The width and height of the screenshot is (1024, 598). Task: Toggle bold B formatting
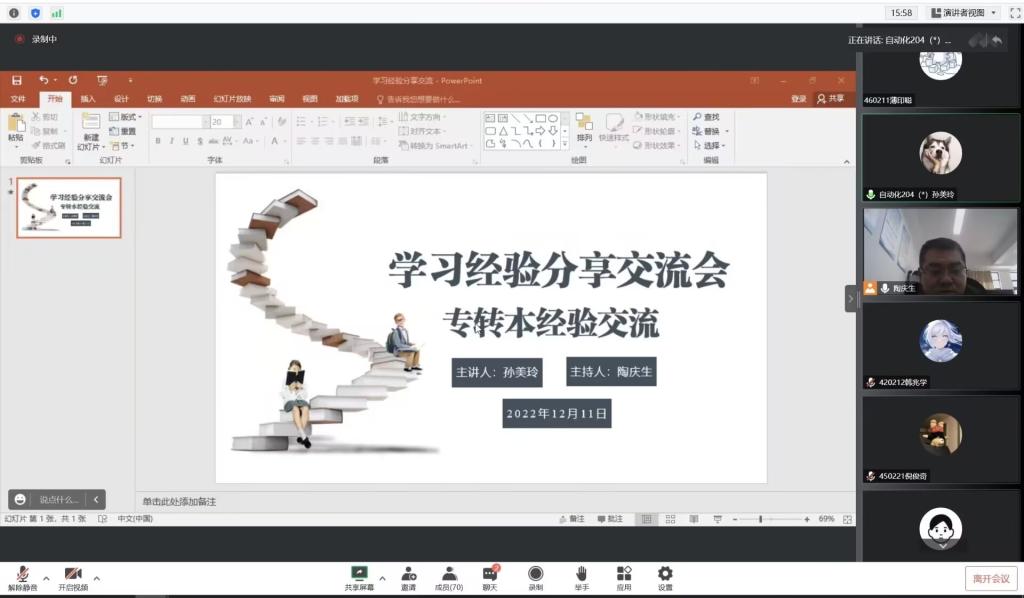(x=158, y=140)
